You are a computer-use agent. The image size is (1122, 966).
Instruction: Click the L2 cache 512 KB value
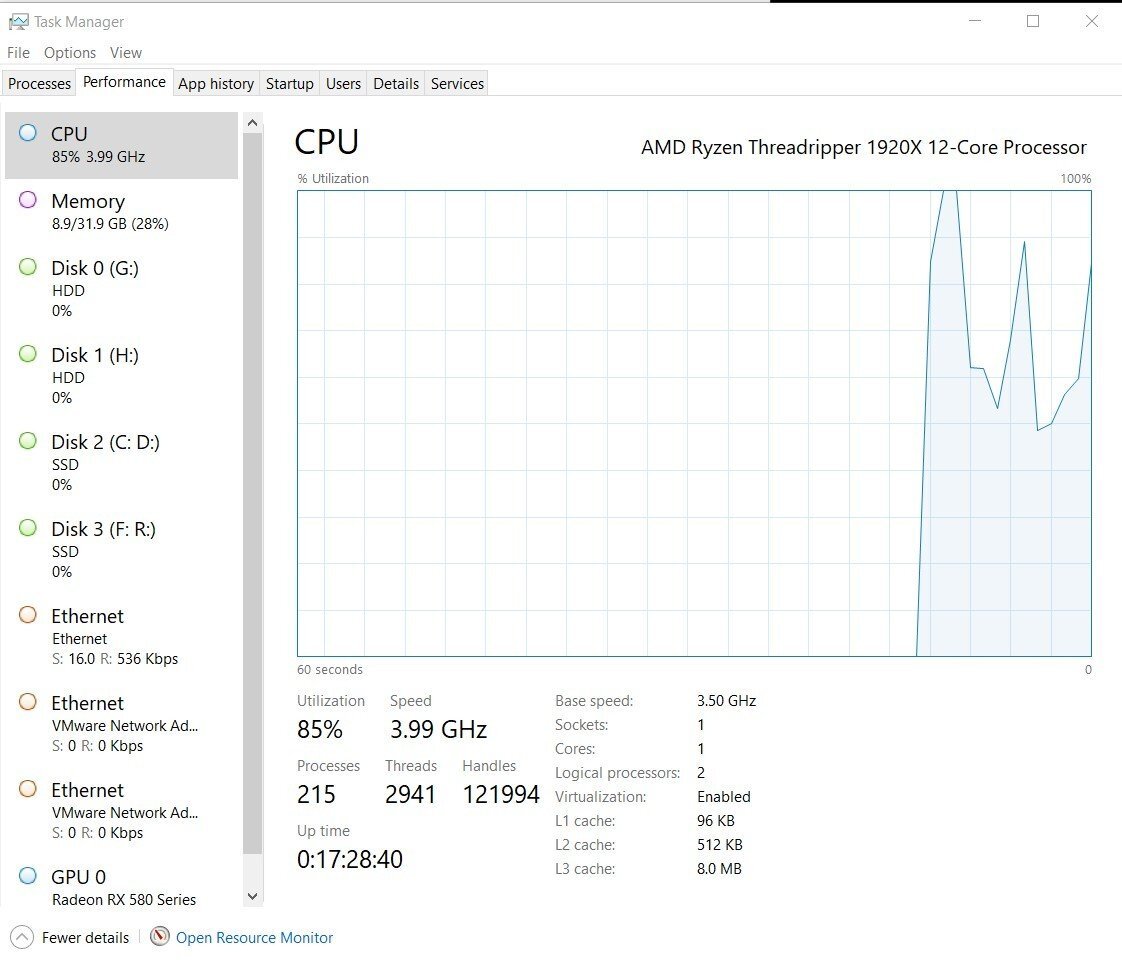coord(720,844)
